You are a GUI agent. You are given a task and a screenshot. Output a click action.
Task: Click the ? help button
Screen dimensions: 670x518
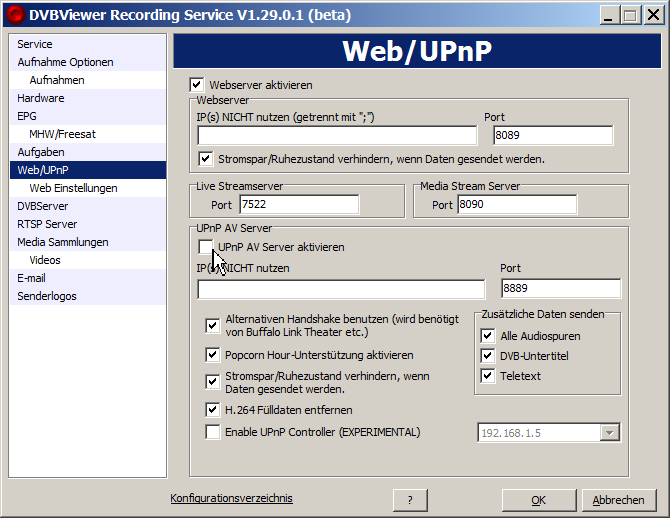click(x=410, y=500)
